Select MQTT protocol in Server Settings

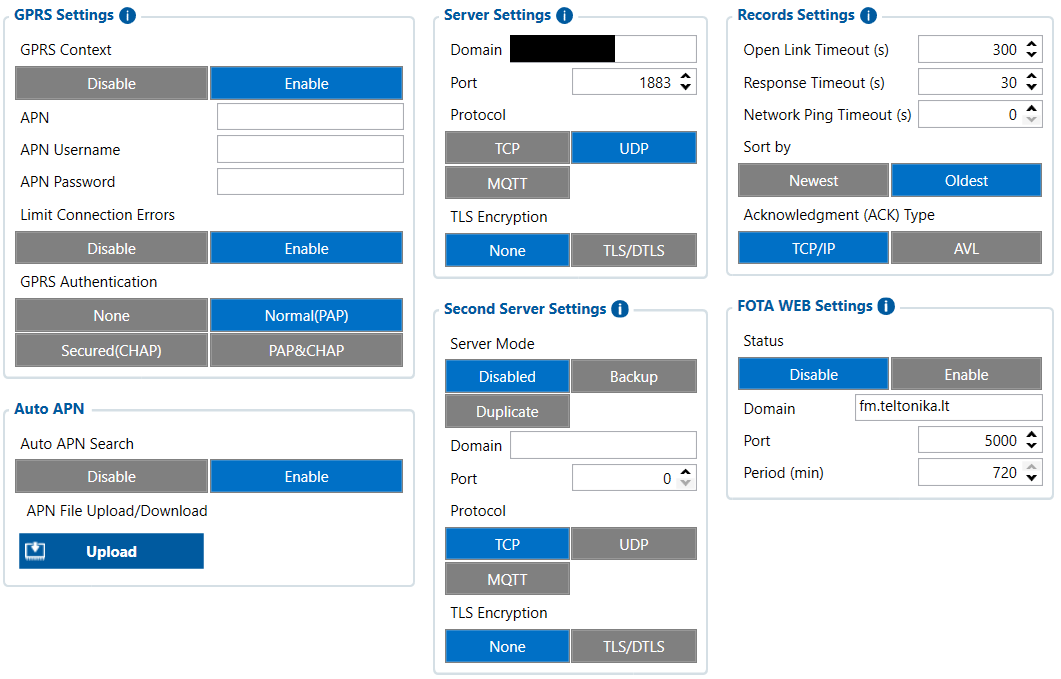point(507,183)
